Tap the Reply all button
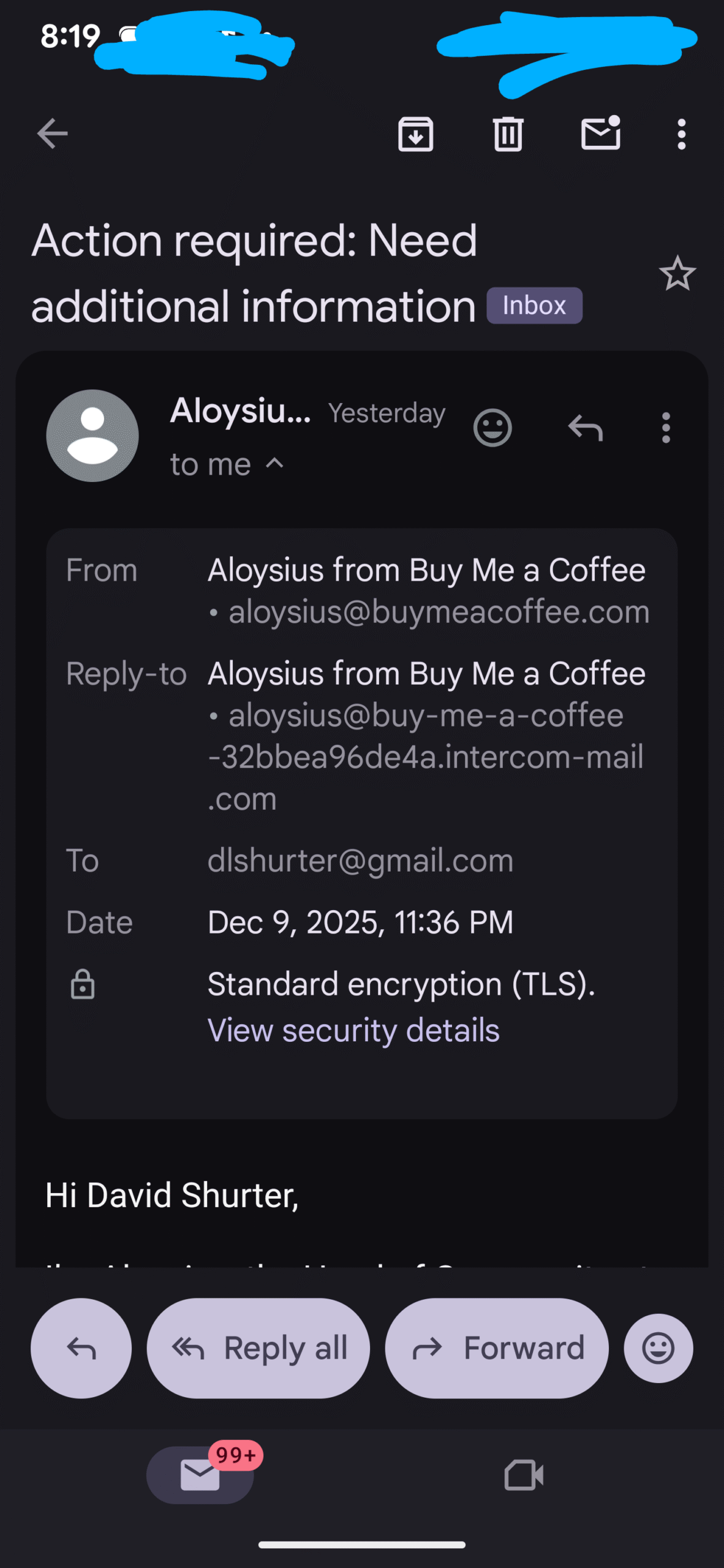 pyautogui.click(x=258, y=1348)
